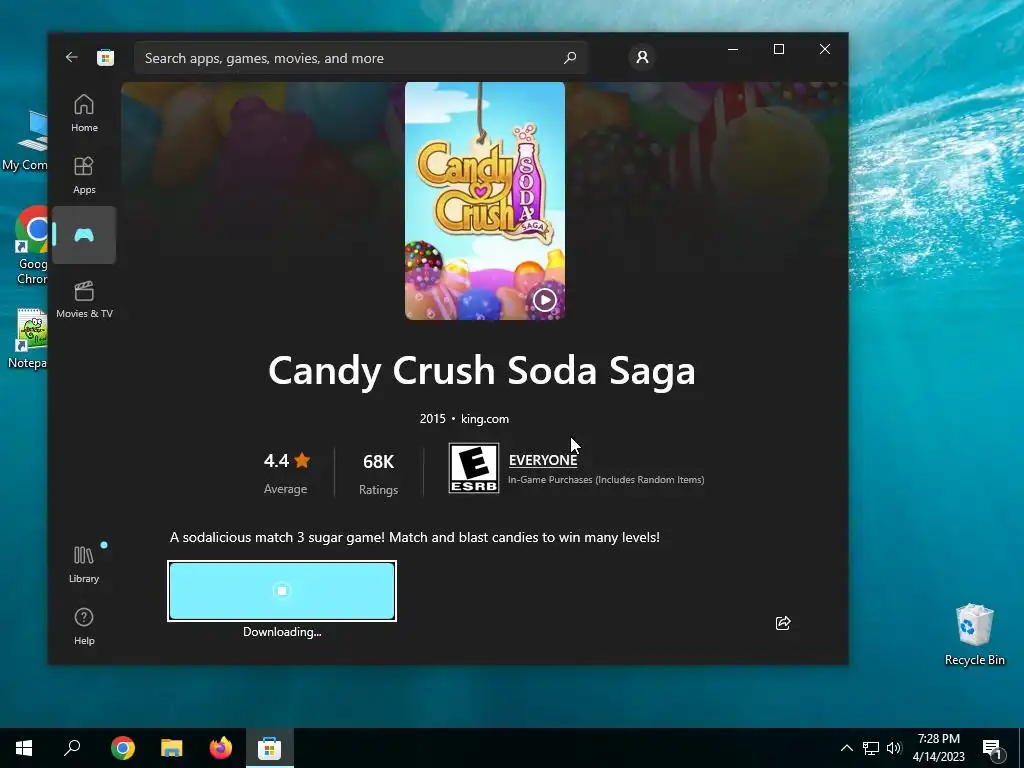Open the Windows Start menu
This screenshot has height=768, width=1024.
point(24,748)
